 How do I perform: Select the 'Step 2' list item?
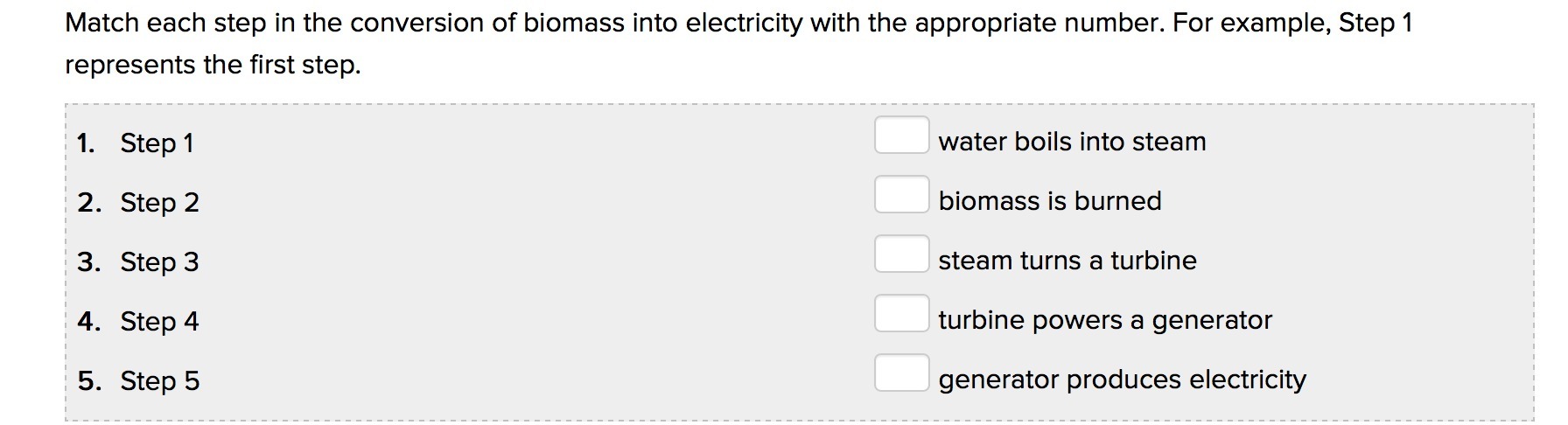coord(159,203)
